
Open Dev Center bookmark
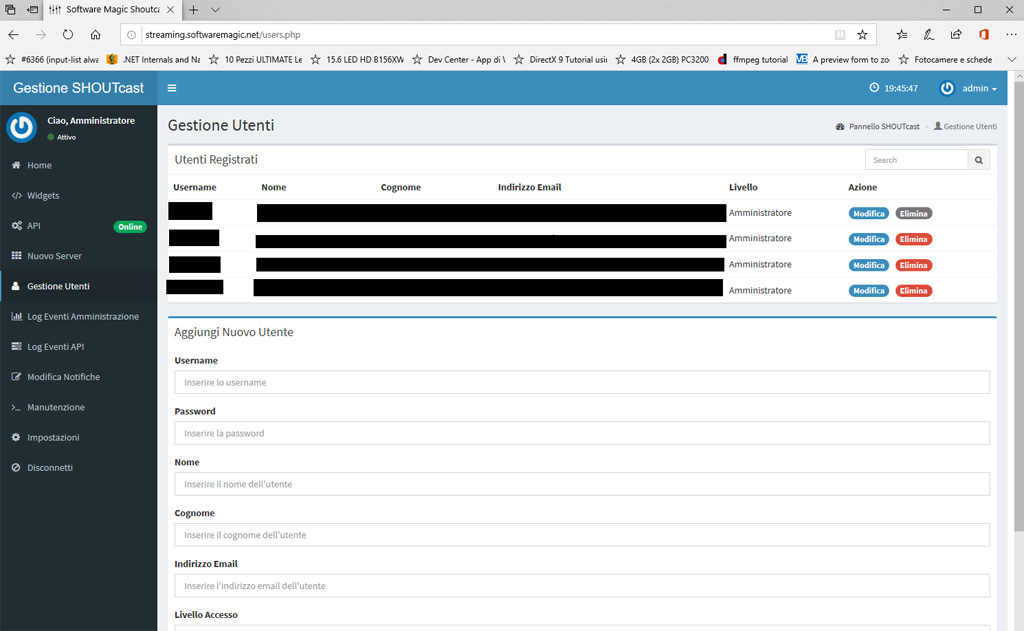coord(459,59)
